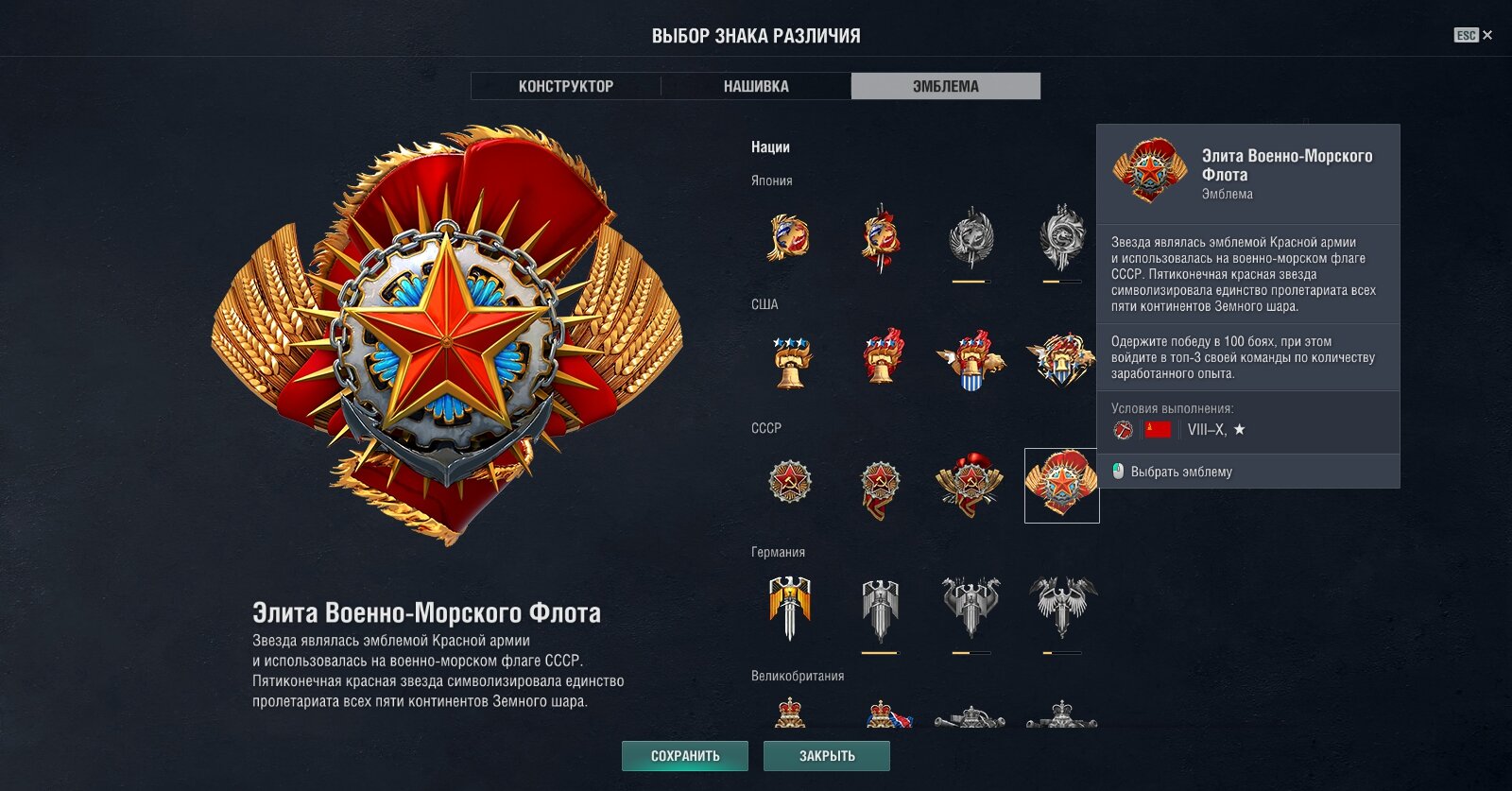This screenshot has width=1512, height=791.
Task: Switch to the Конструктор tab
Action: click(566, 86)
